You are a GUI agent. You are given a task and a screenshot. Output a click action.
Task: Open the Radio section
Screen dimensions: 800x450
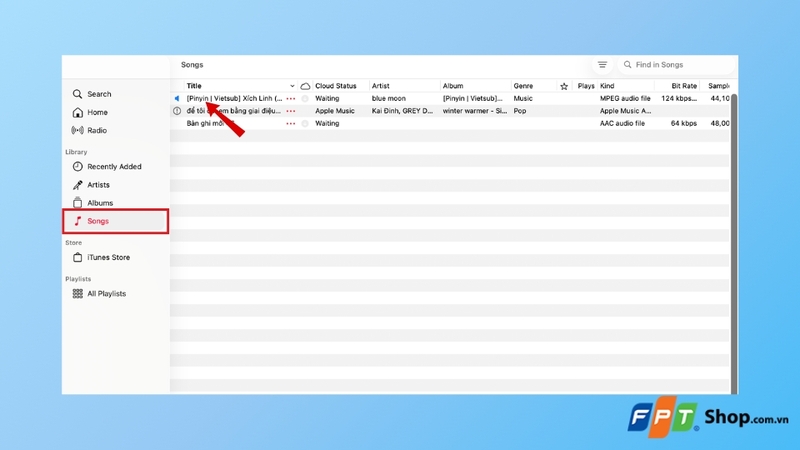(97, 130)
